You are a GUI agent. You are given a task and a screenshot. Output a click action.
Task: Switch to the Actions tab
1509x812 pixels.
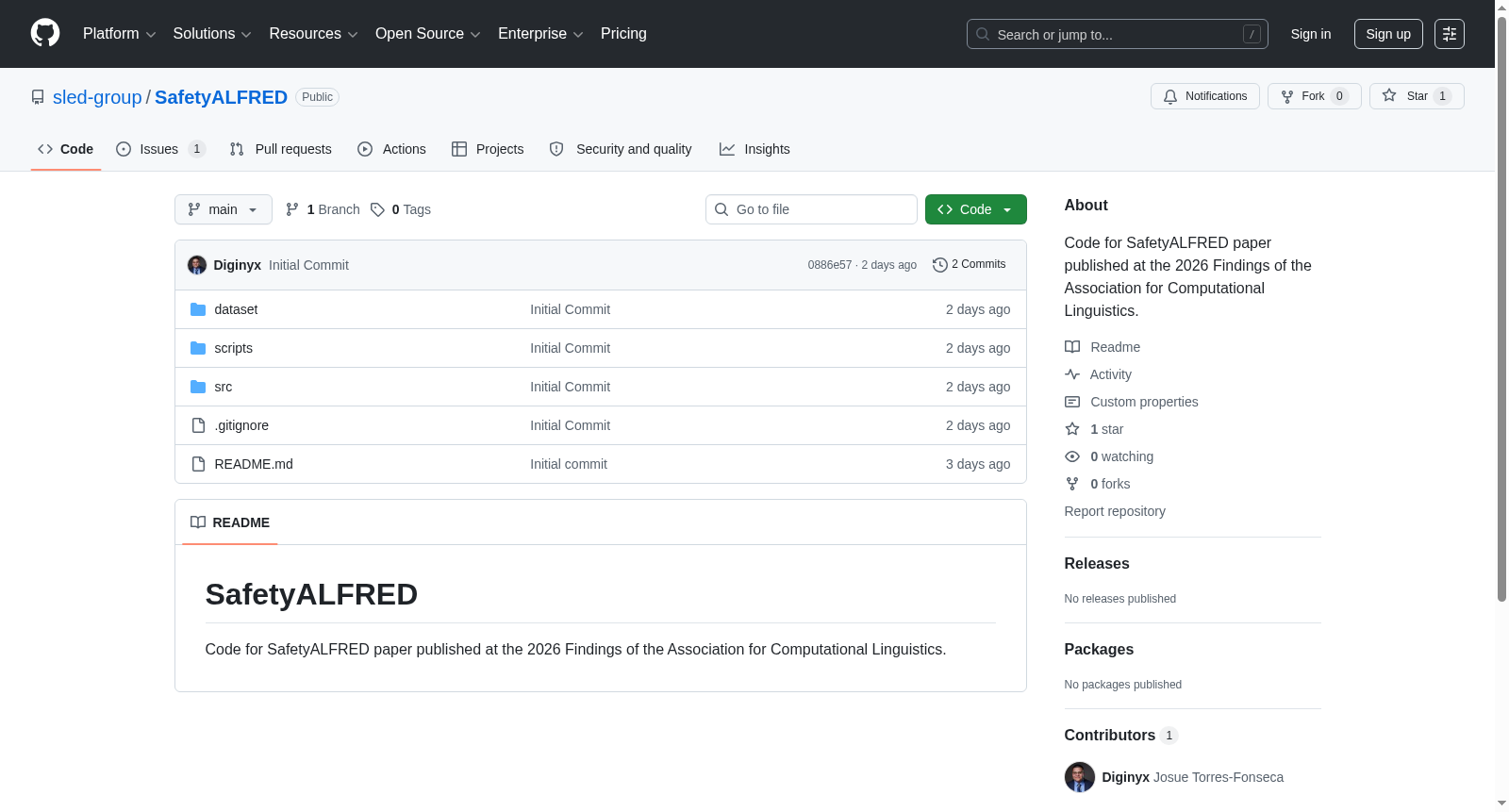[x=391, y=149]
